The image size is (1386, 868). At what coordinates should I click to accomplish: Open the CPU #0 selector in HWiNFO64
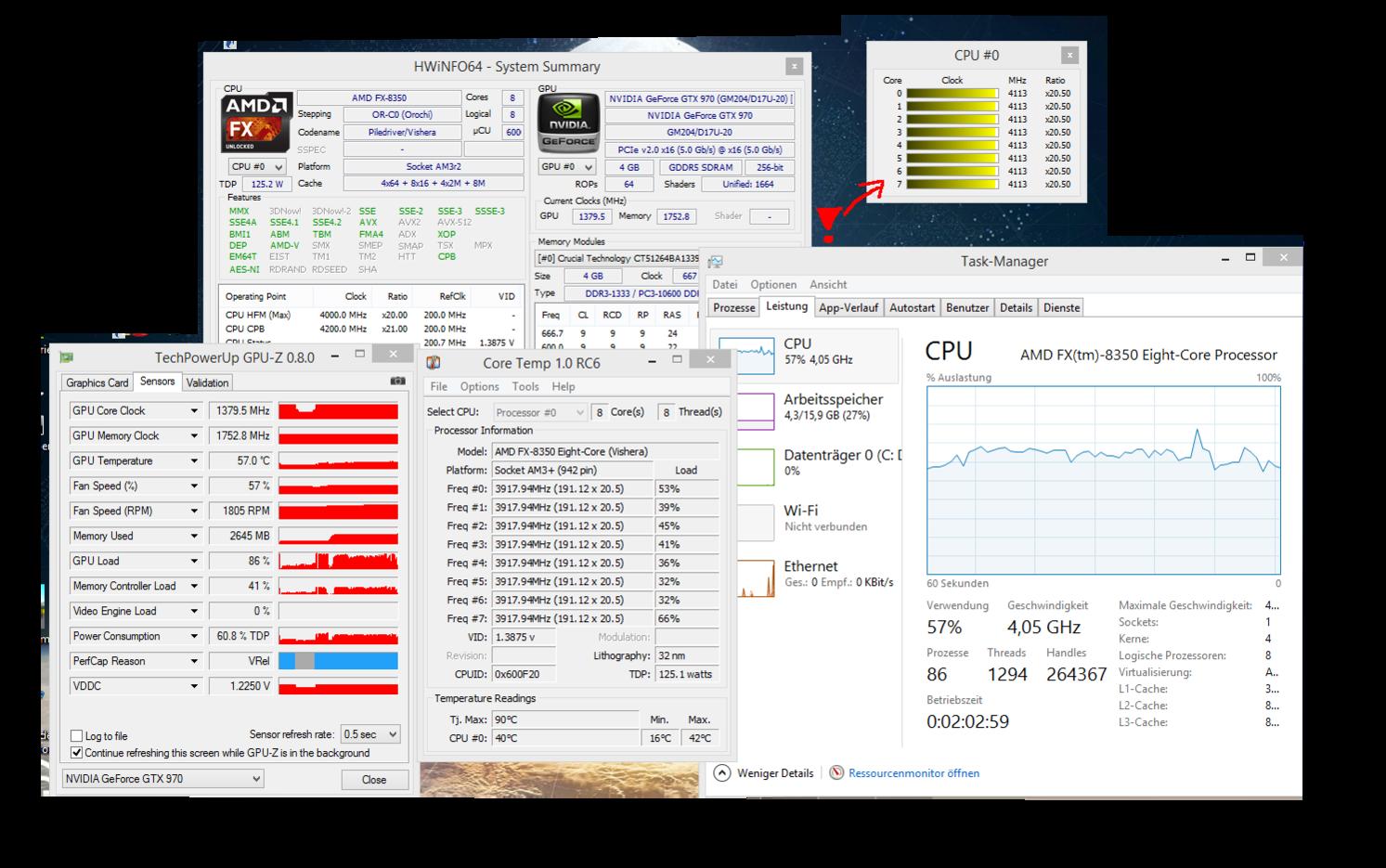[x=257, y=167]
